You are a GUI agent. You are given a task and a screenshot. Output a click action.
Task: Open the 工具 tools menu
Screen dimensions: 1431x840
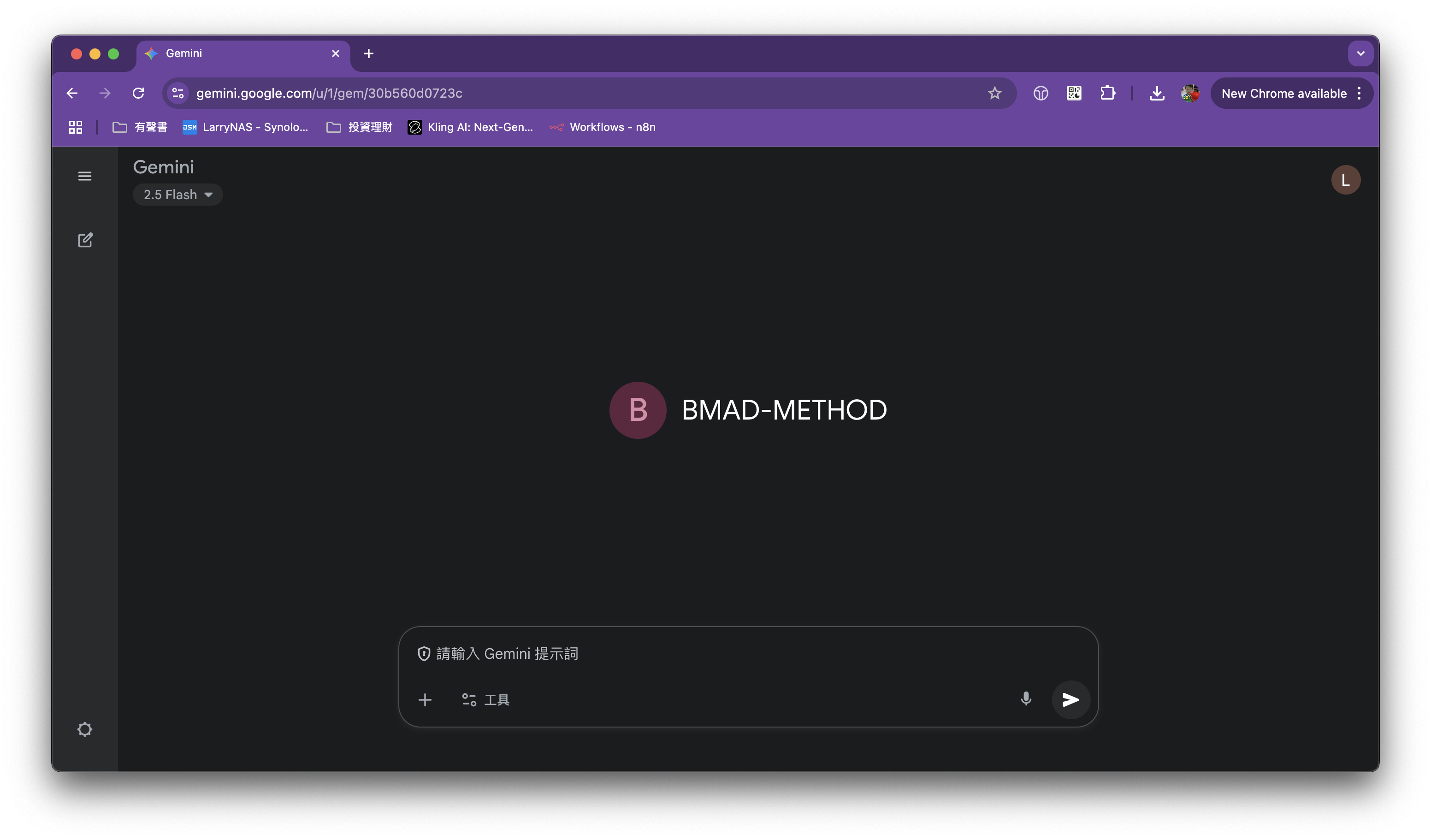point(485,700)
